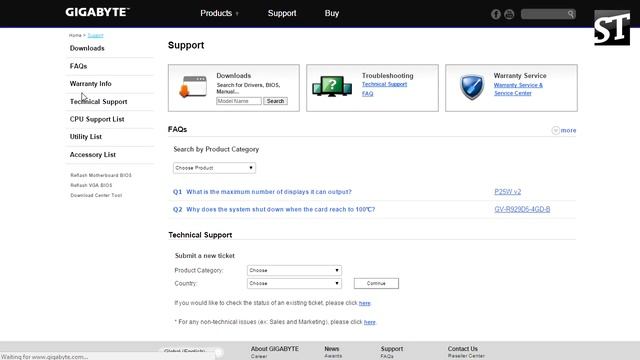Open Technical Support link under Troubleshooting

click(x=384, y=84)
